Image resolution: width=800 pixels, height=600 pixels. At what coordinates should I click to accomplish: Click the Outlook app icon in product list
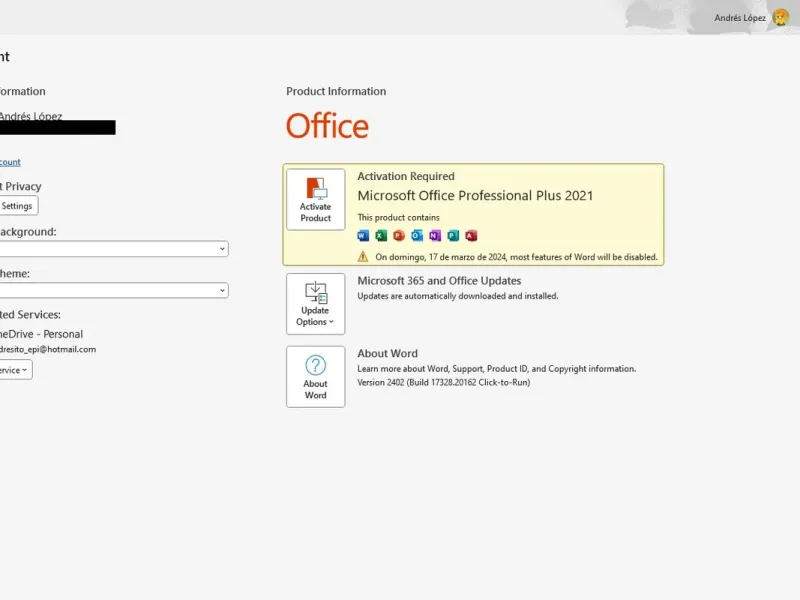(417, 235)
